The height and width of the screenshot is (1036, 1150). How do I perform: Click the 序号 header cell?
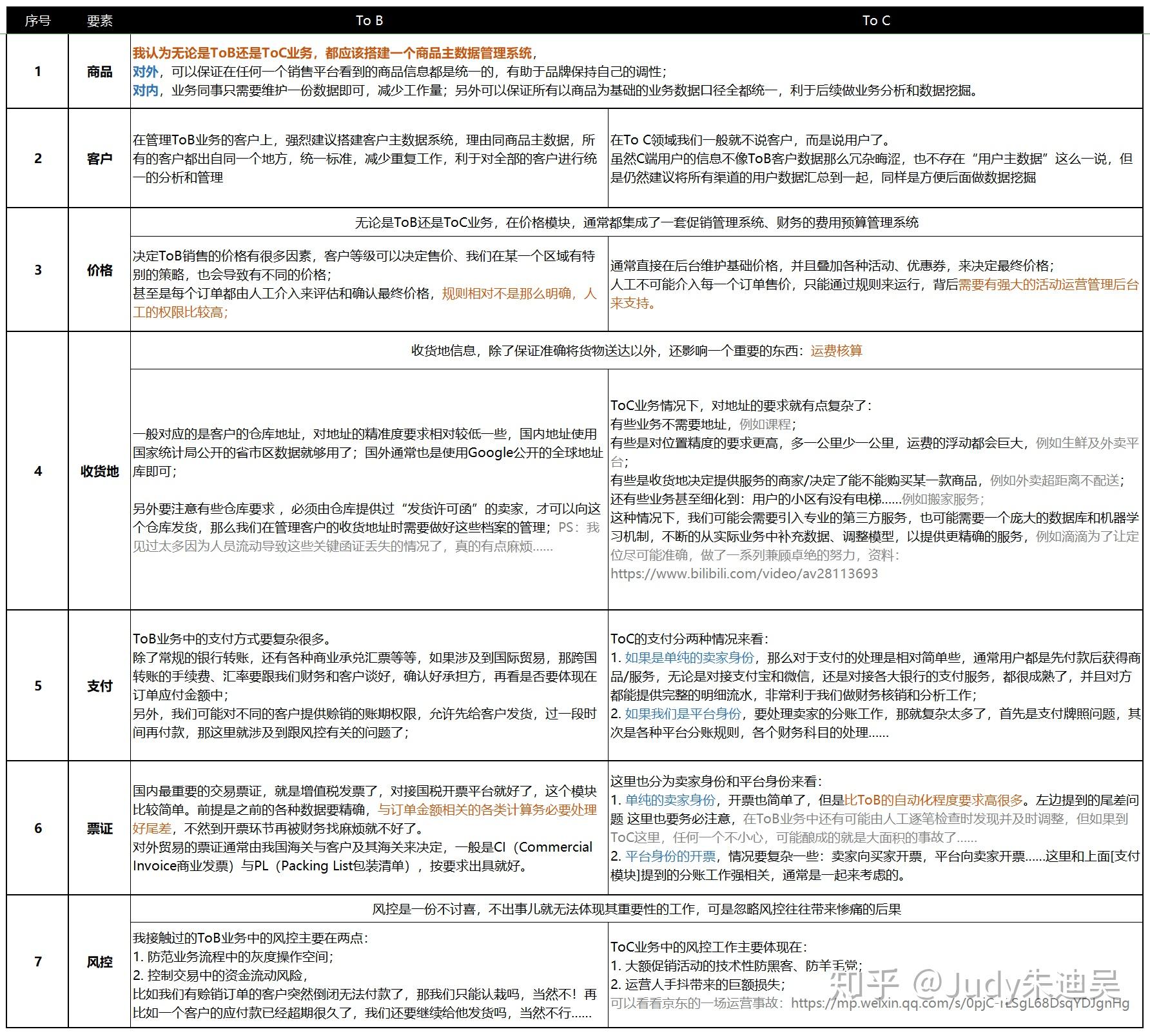point(37,21)
